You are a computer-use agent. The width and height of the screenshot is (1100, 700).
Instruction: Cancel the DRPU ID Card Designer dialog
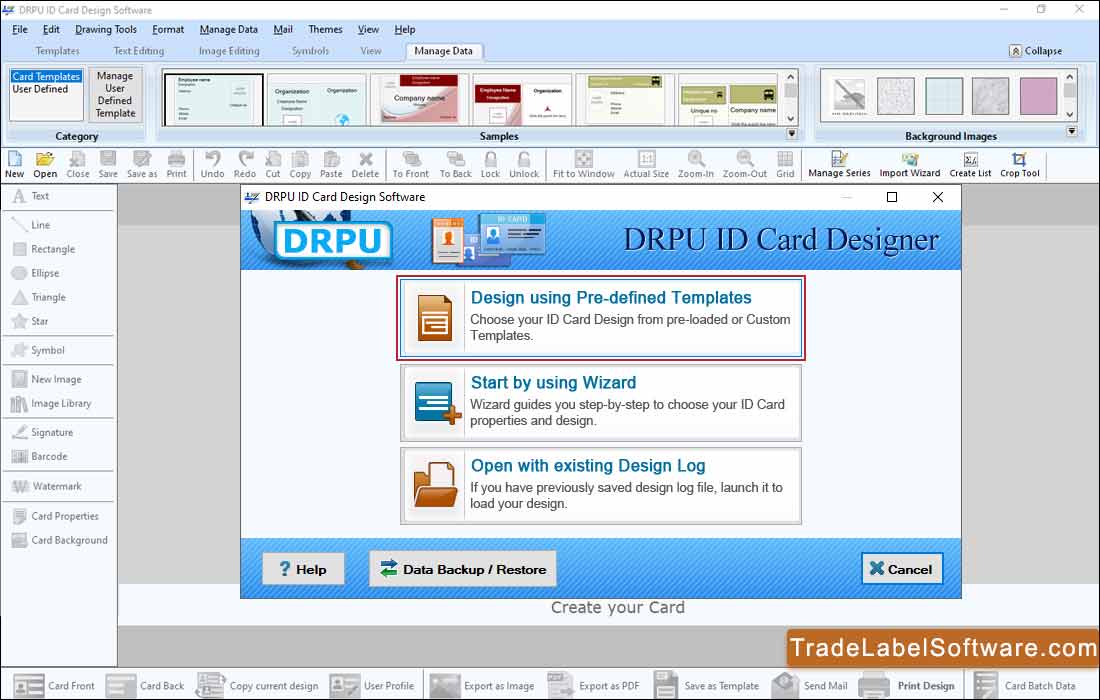click(x=901, y=569)
